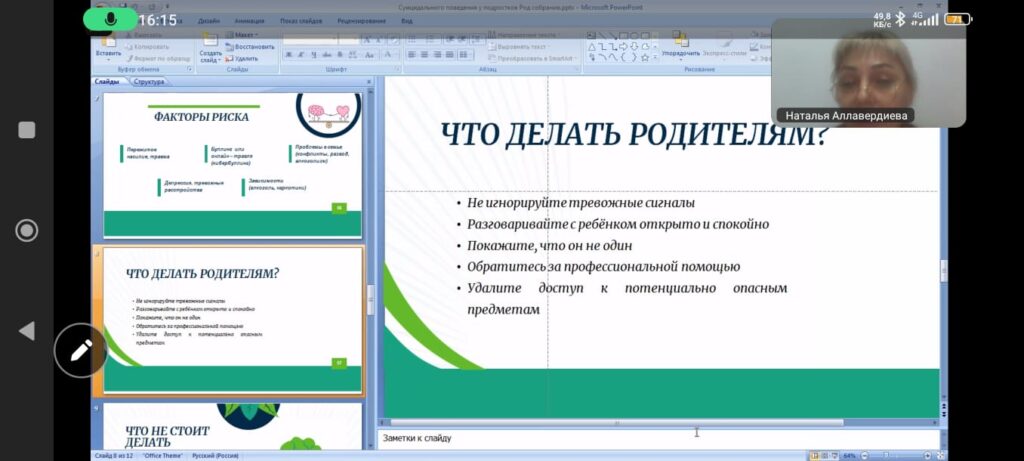This screenshot has width=1024, height=461.
Task: Tap the pencil annotation button
Action: 80,350
